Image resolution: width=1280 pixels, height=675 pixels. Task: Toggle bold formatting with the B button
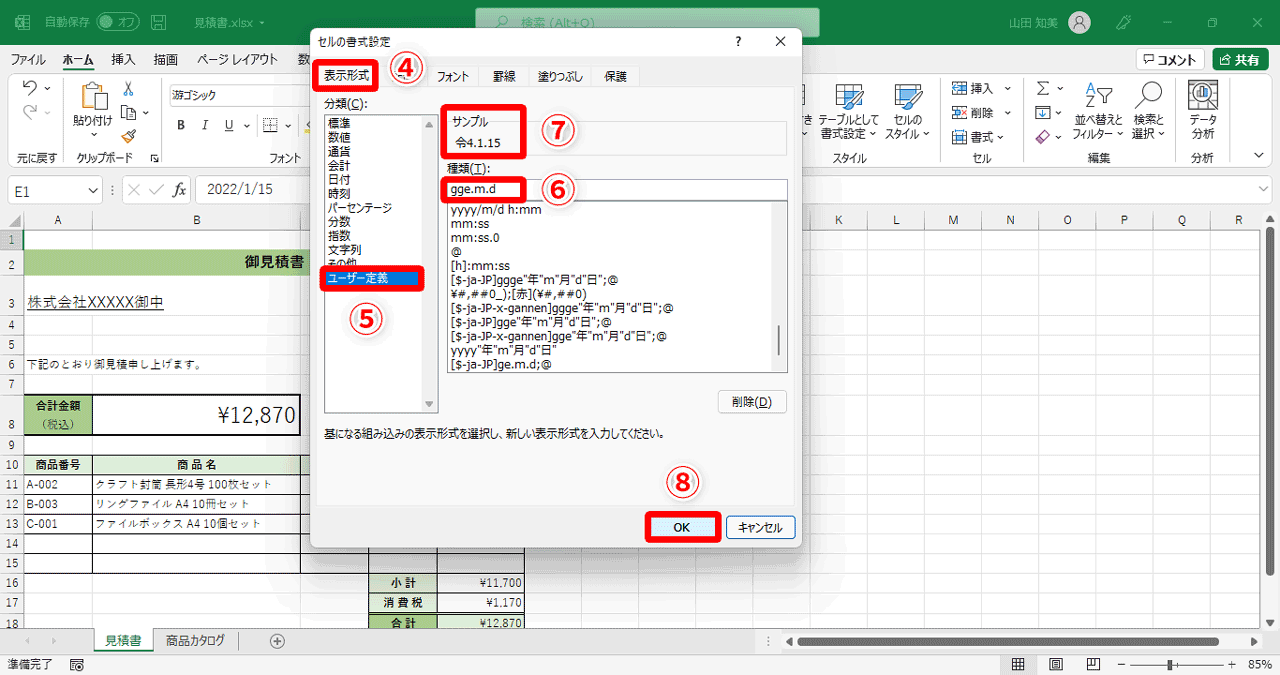point(180,124)
